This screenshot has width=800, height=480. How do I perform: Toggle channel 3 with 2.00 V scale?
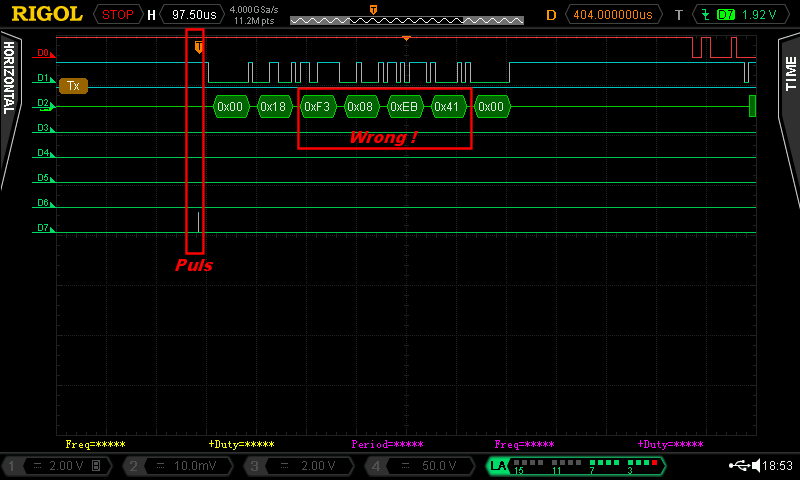coord(299,466)
